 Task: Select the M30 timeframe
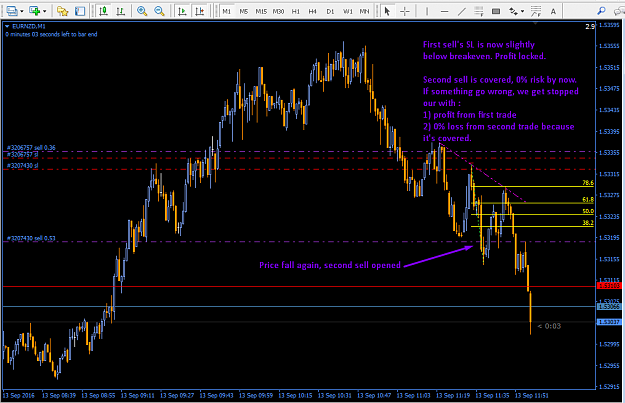pyautogui.click(x=278, y=12)
